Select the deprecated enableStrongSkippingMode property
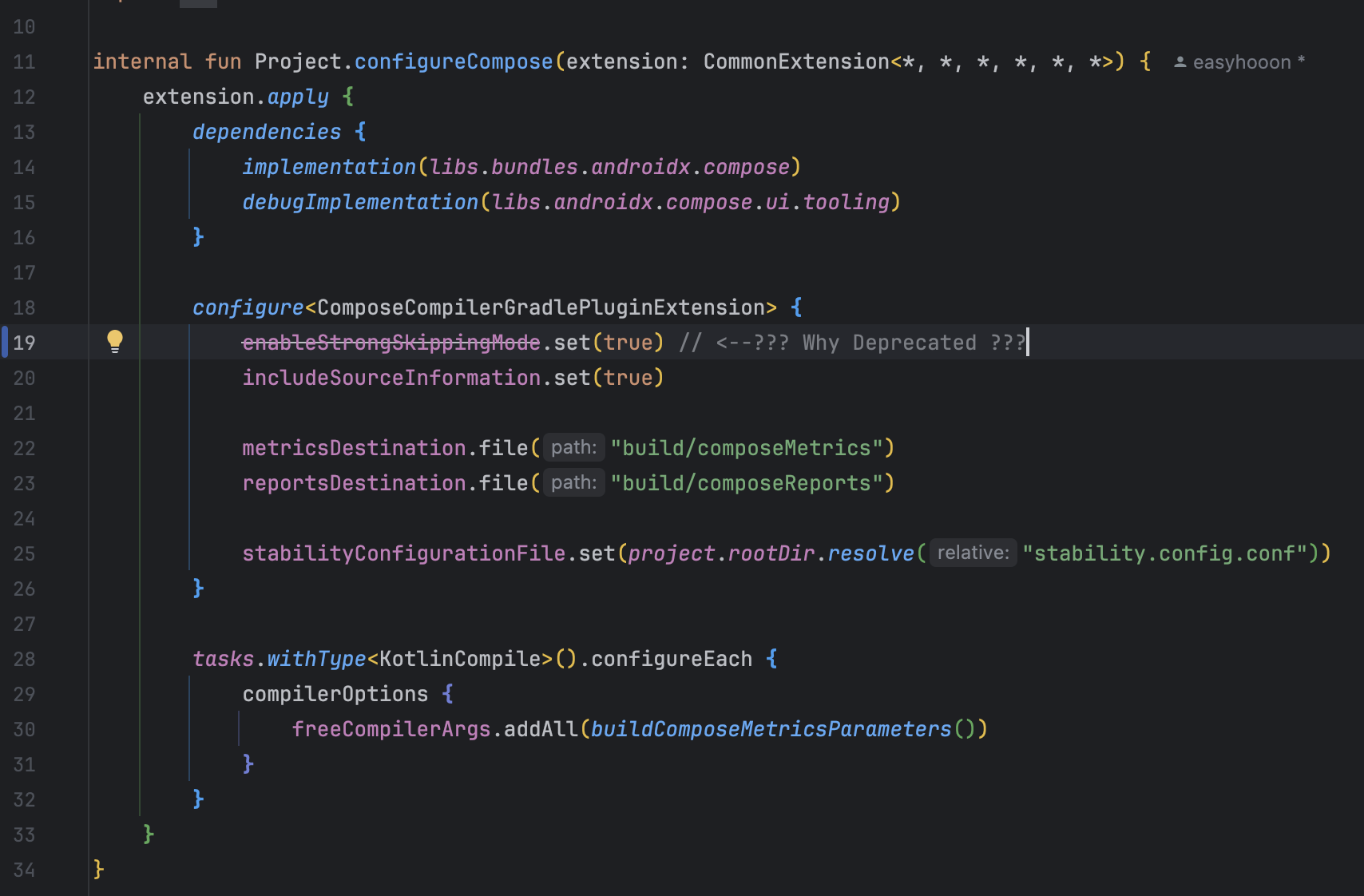Image resolution: width=1364 pixels, height=896 pixels. [391, 343]
